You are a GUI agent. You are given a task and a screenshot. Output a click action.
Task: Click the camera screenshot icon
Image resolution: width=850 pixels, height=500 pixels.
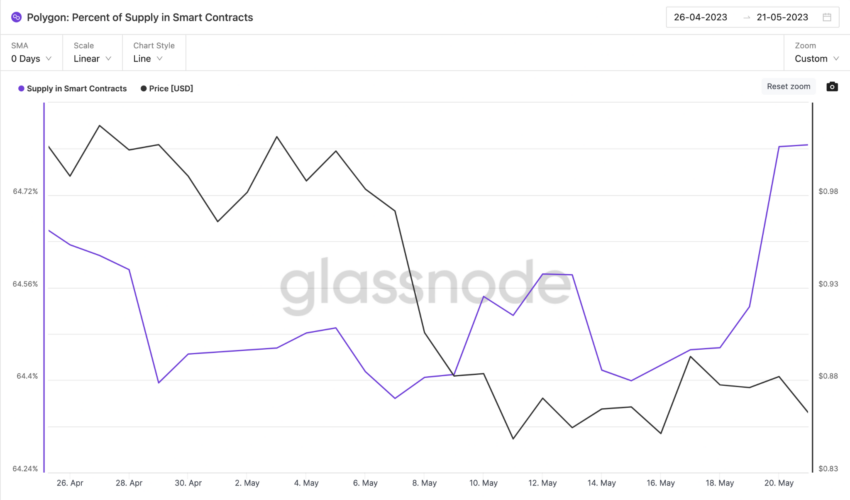(x=832, y=87)
